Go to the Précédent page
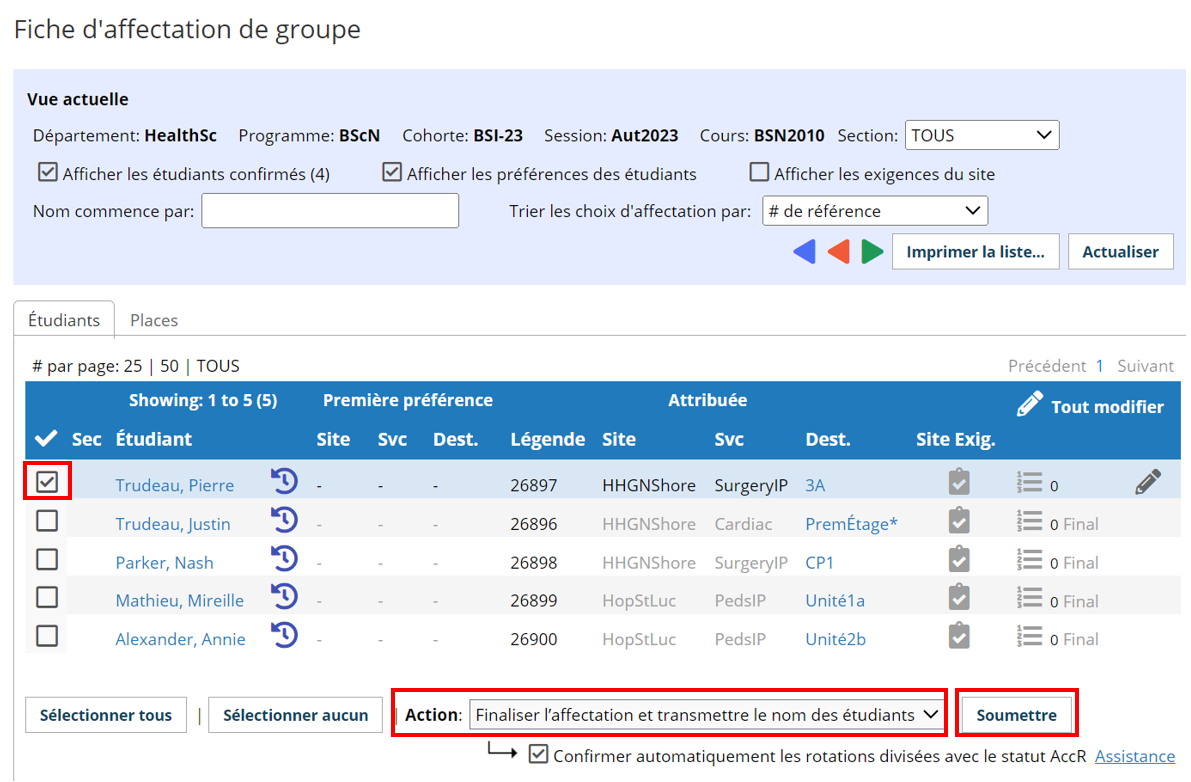Image resolution: width=1191 pixels, height=782 pixels. 1047,366
